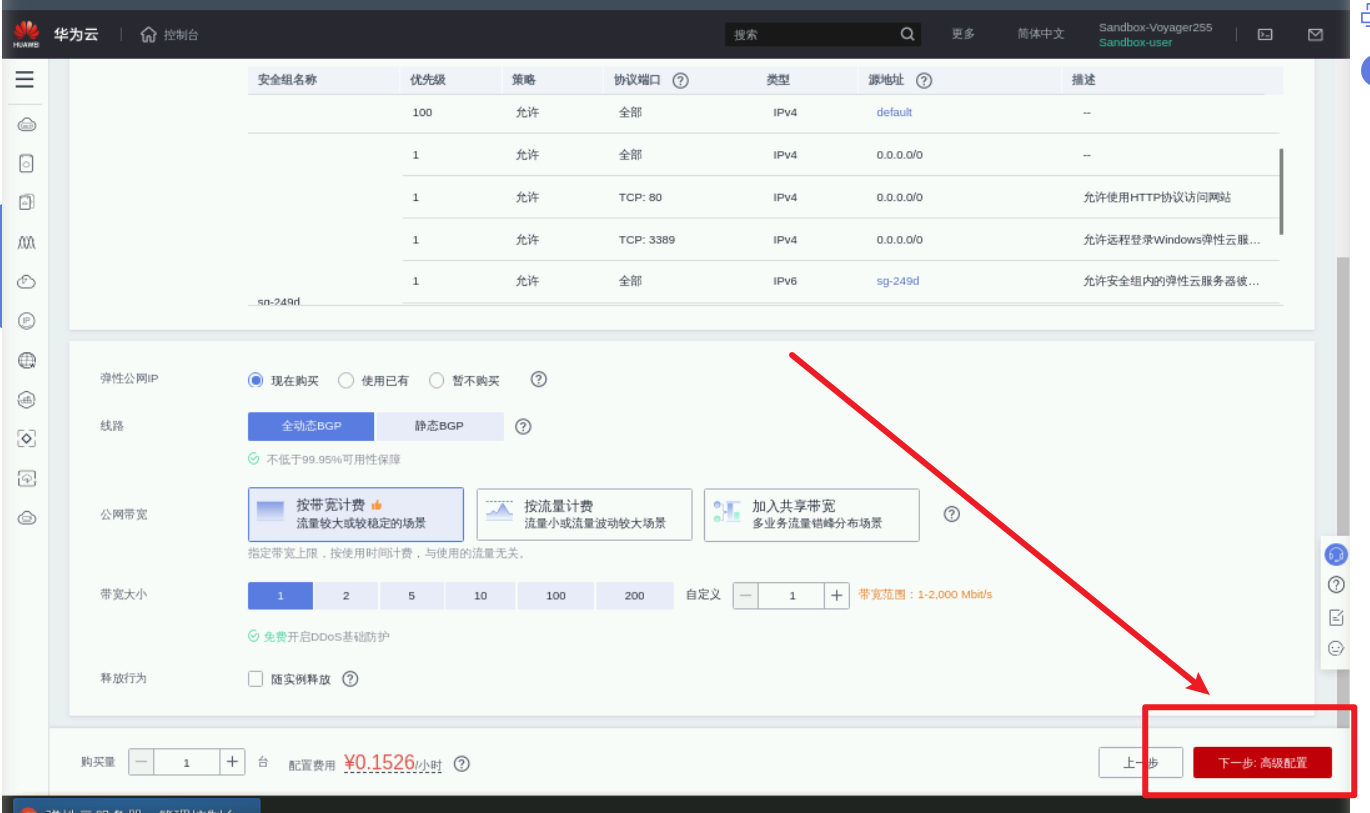The image size is (1370, 813).
Task: Open the mail messages icon
Action: (x=1315, y=34)
